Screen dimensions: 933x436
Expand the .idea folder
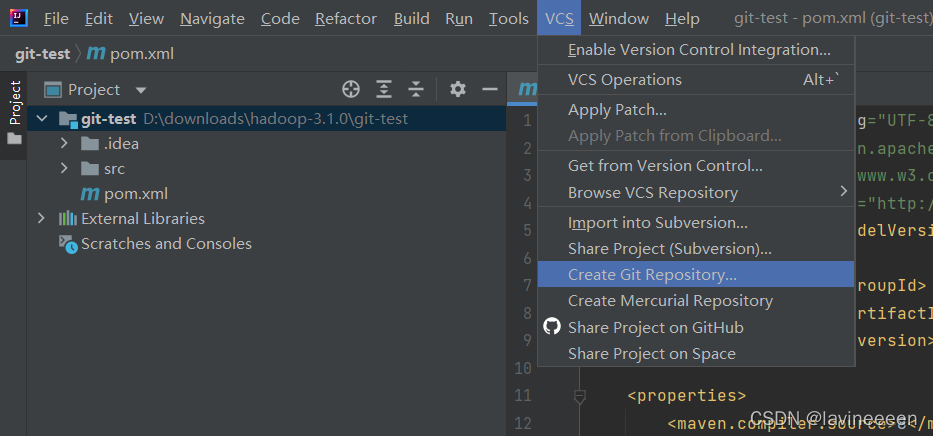pos(64,143)
